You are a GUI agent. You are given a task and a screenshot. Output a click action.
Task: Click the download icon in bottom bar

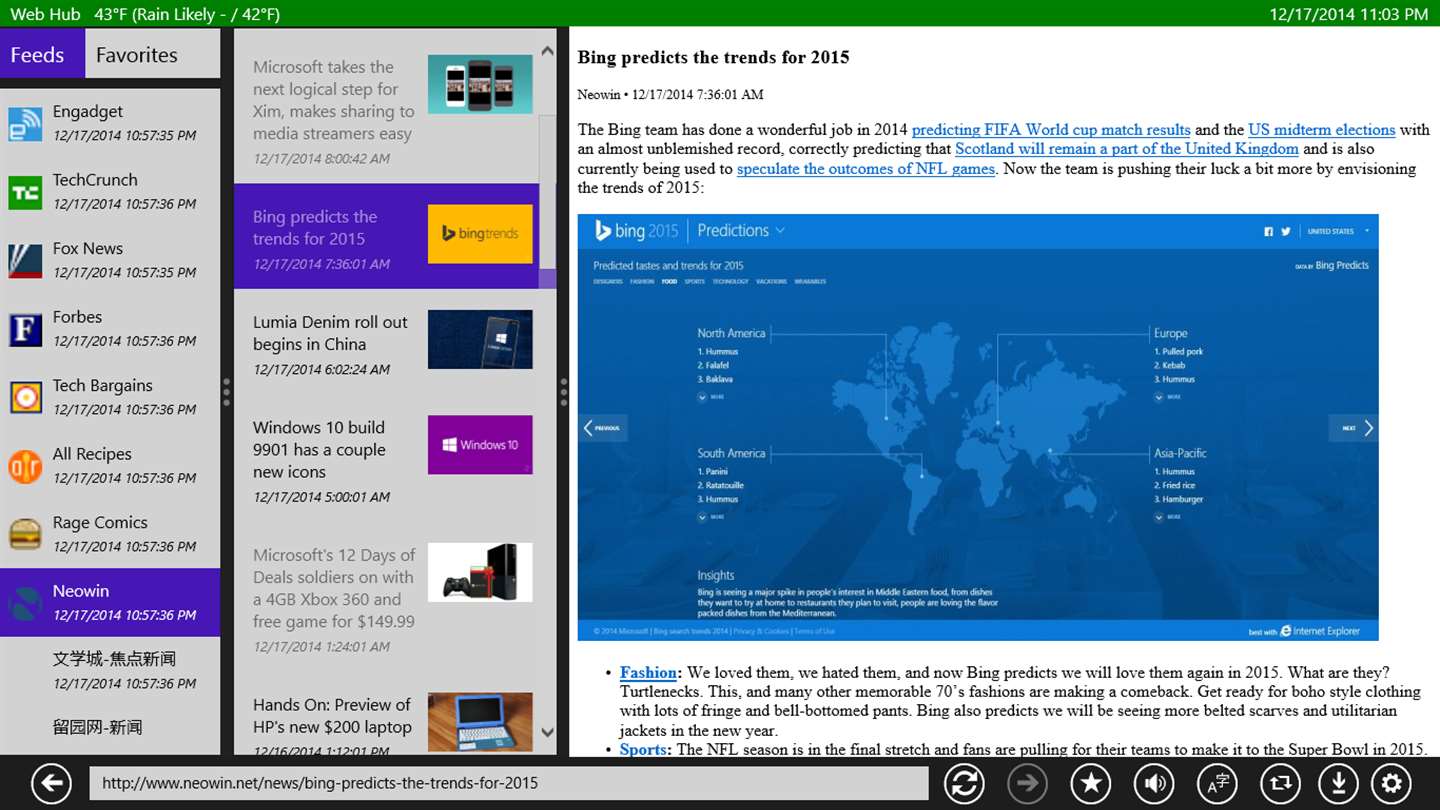[x=1337, y=783]
